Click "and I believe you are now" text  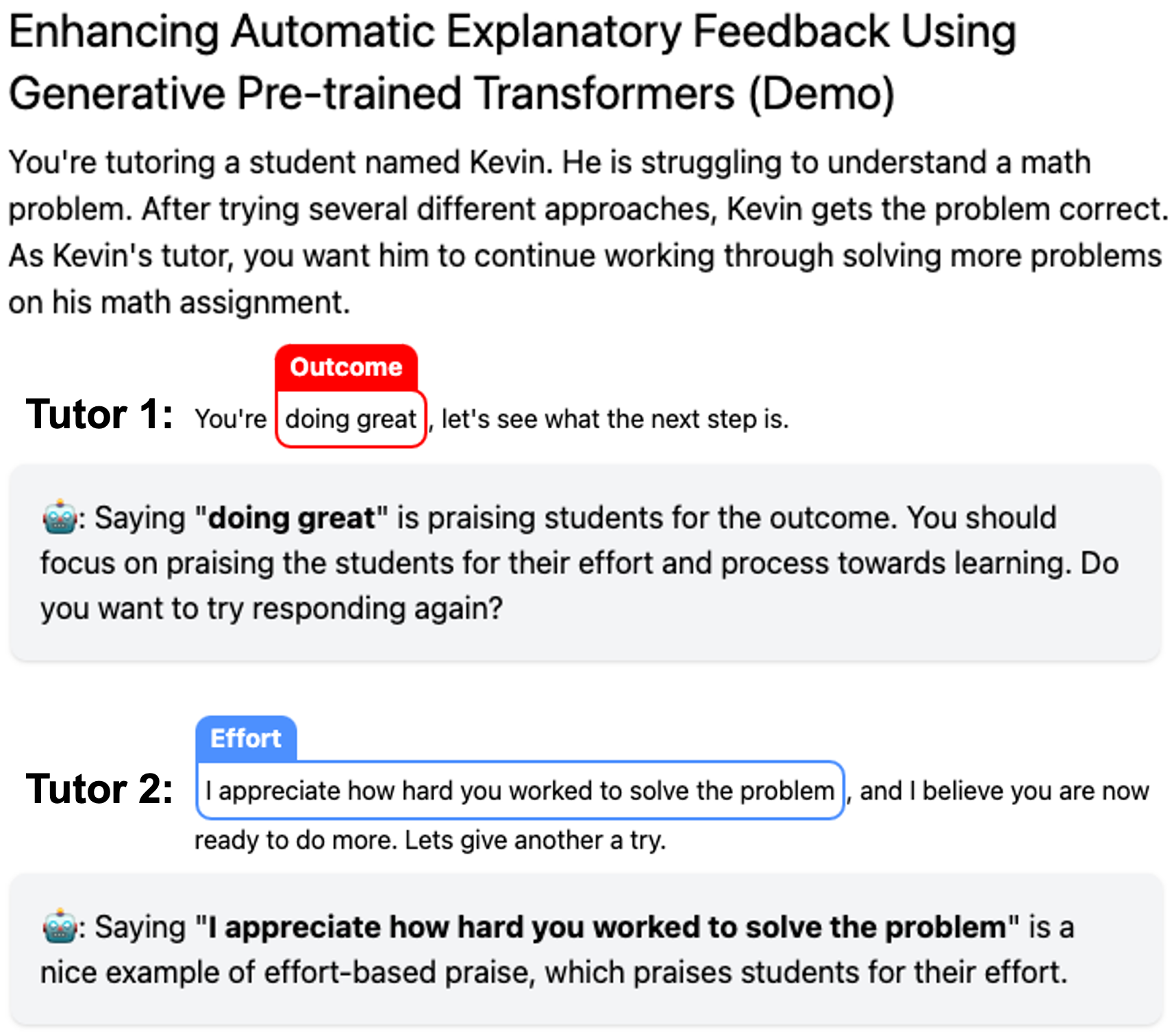click(x=1004, y=791)
